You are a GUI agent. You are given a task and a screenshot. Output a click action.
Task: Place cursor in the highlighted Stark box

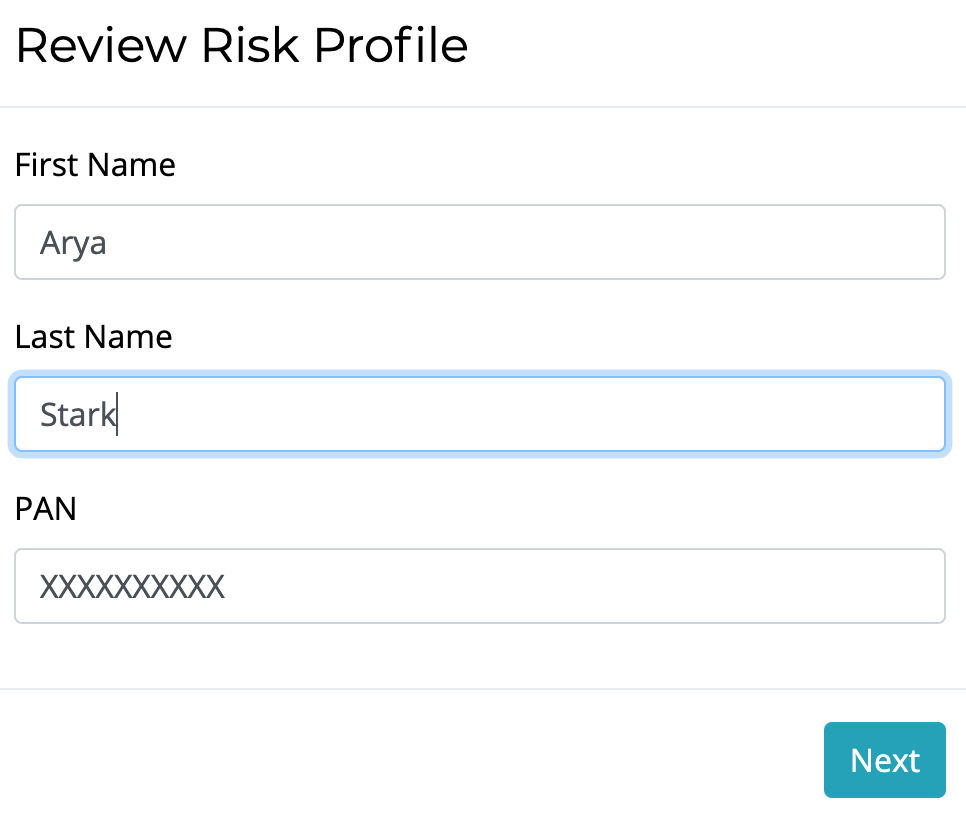click(480, 414)
